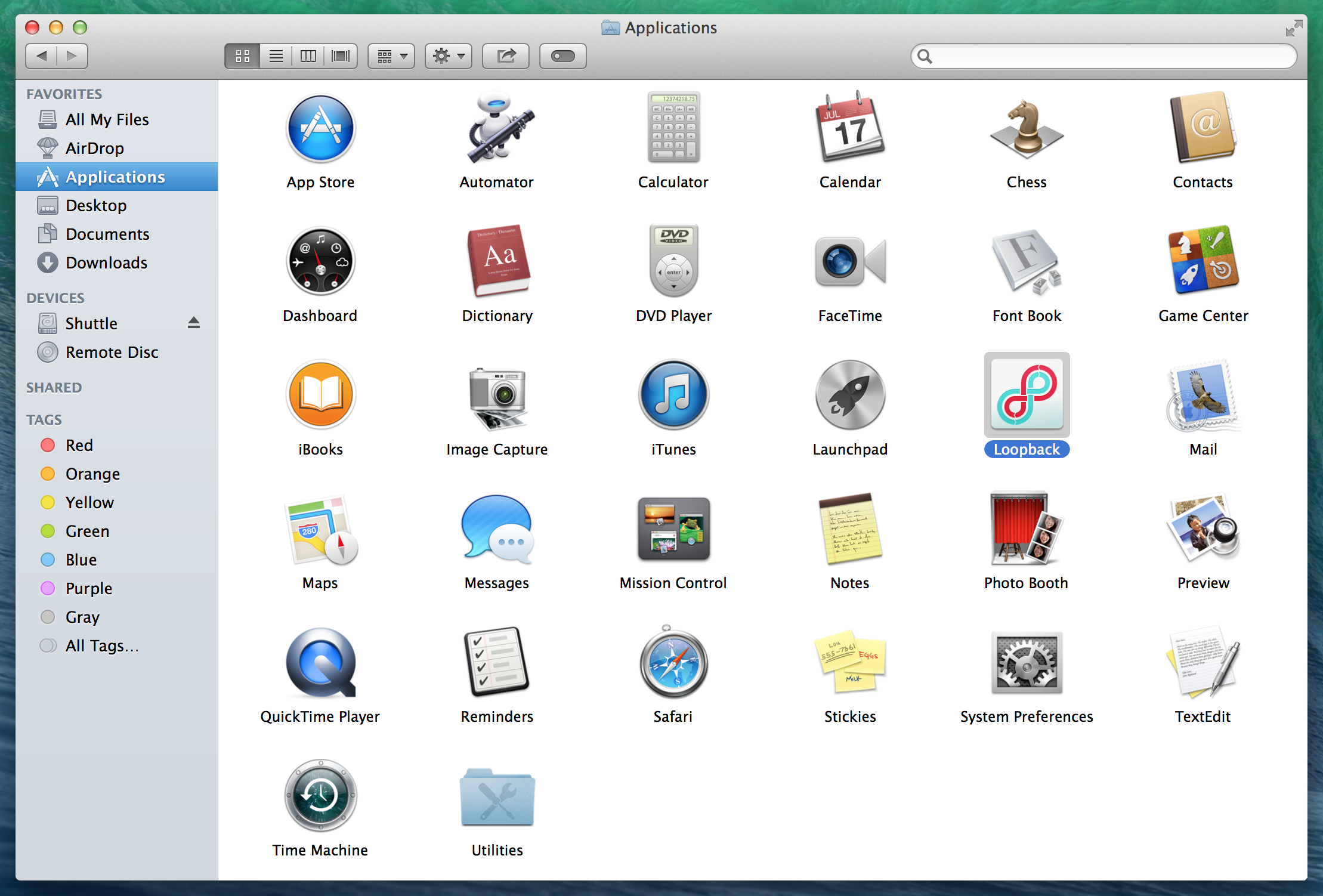
Task: Select the TextEdit document icon
Action: coord(1203,662)
